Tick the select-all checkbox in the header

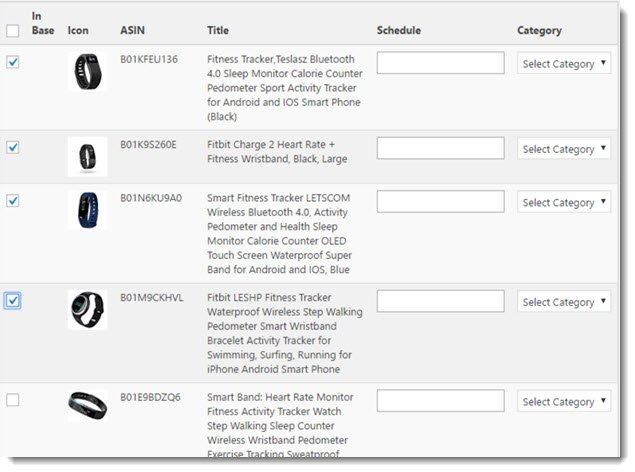tap(13, 31)
